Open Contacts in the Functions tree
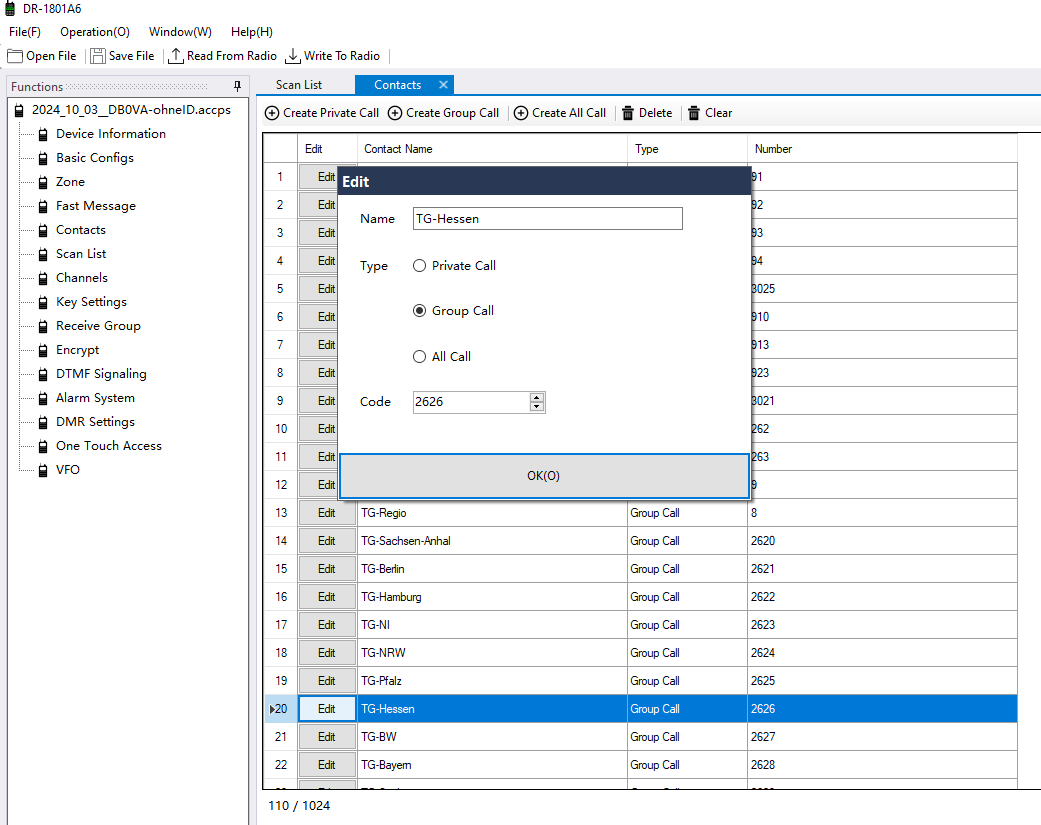The image size is (1041, 825). 81,230
